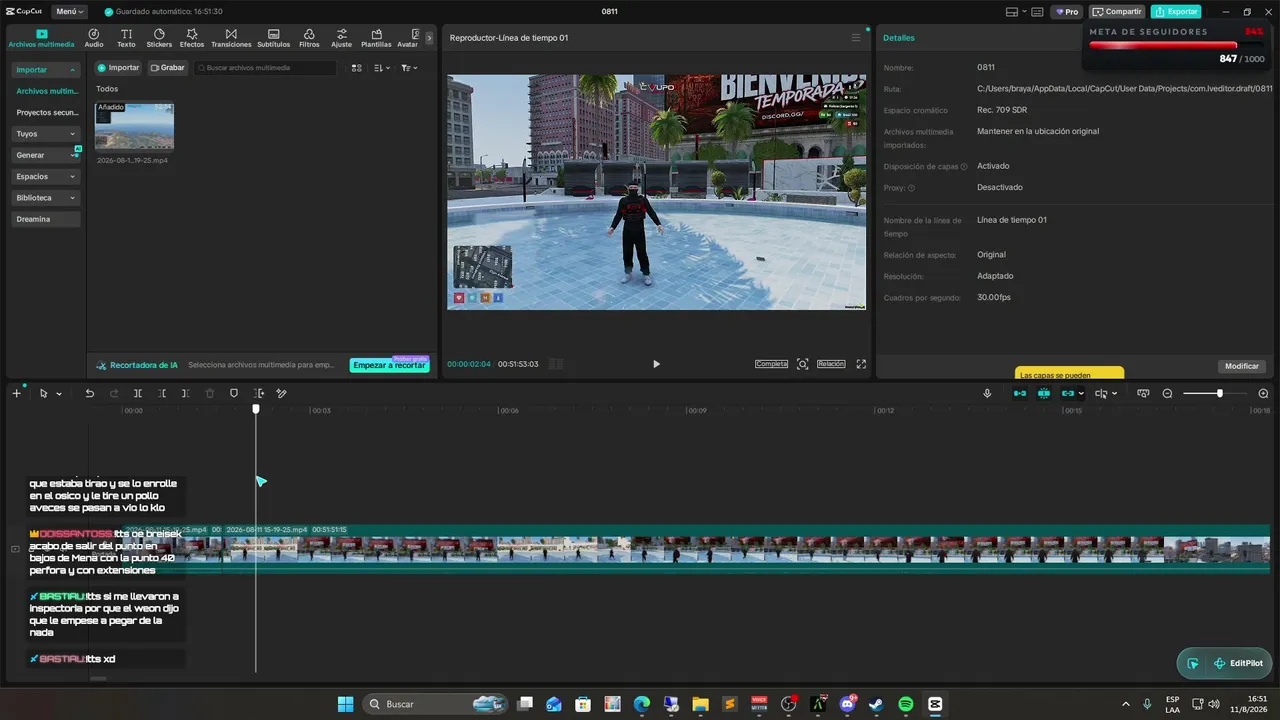Open the Menú dropdown
Viewport: 1280px width, 720px height.
tap(68, 12)
